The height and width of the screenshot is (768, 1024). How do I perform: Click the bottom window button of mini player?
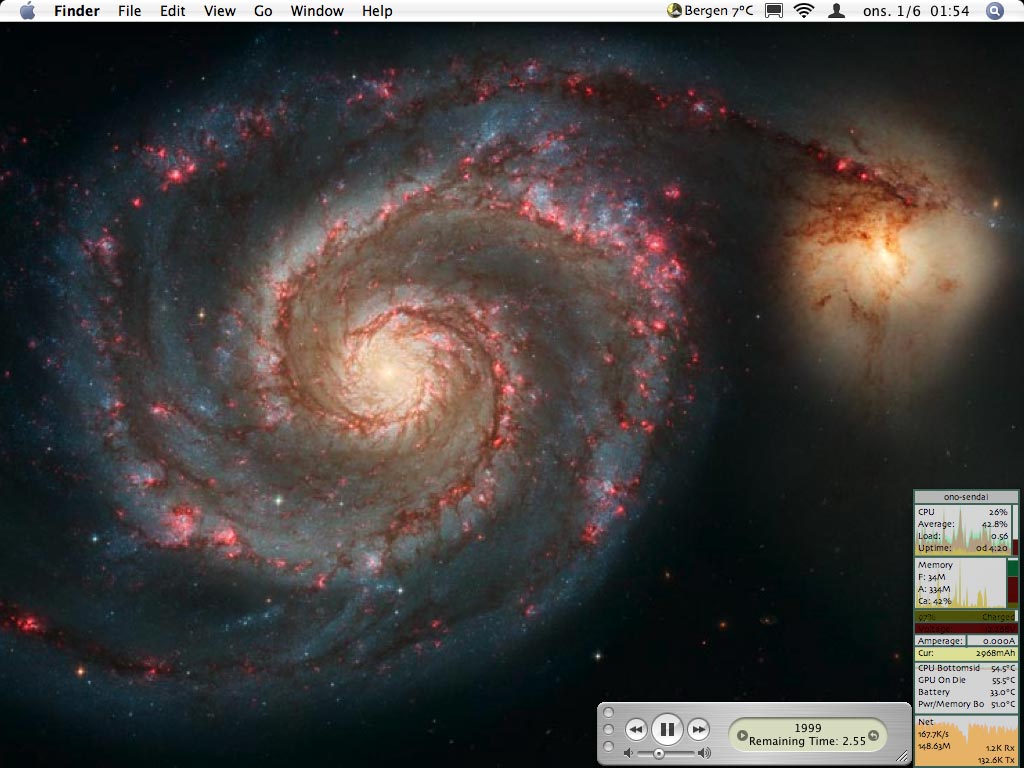click(609, 746)
